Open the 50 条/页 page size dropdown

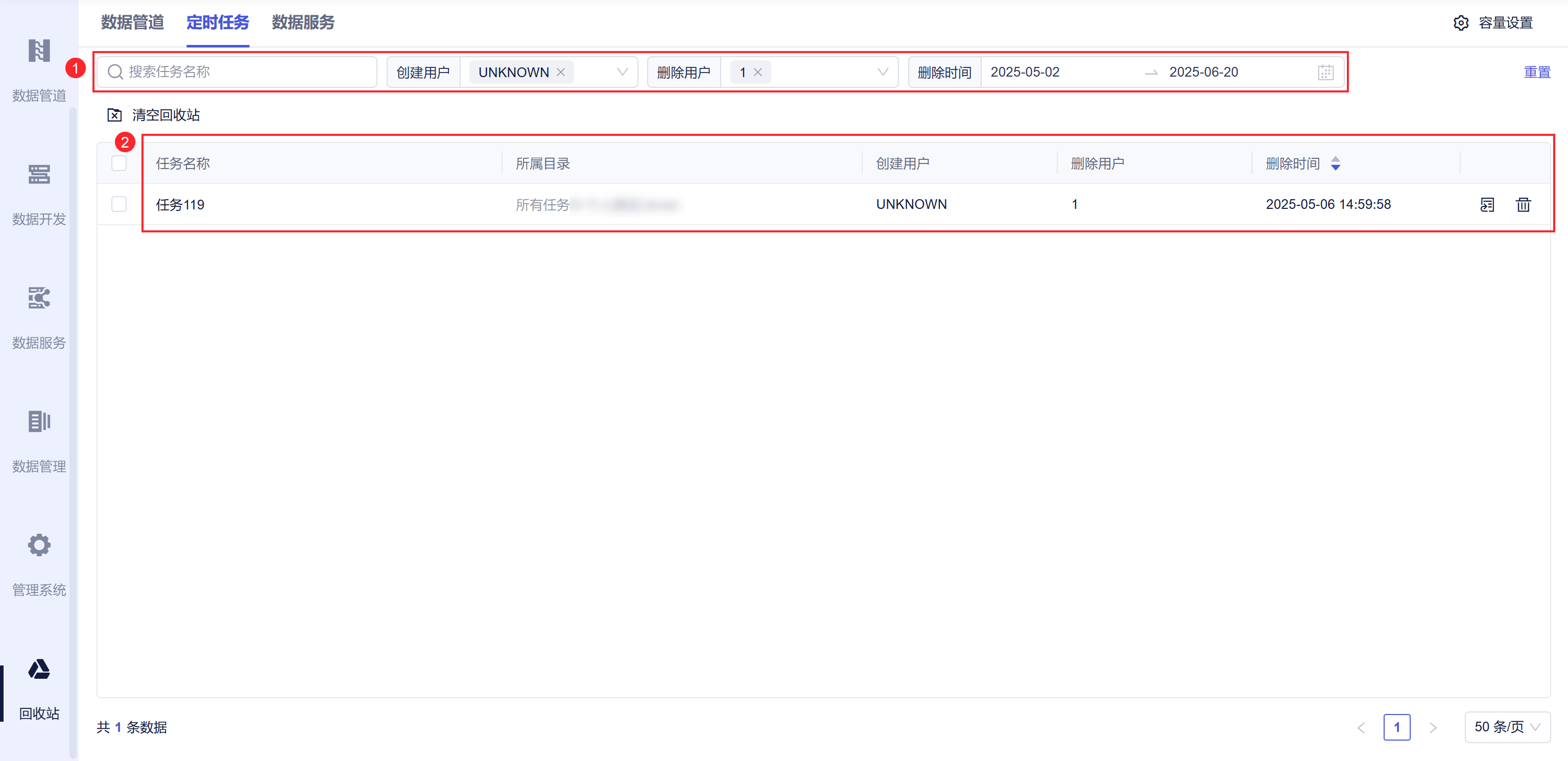[1507, 727]
